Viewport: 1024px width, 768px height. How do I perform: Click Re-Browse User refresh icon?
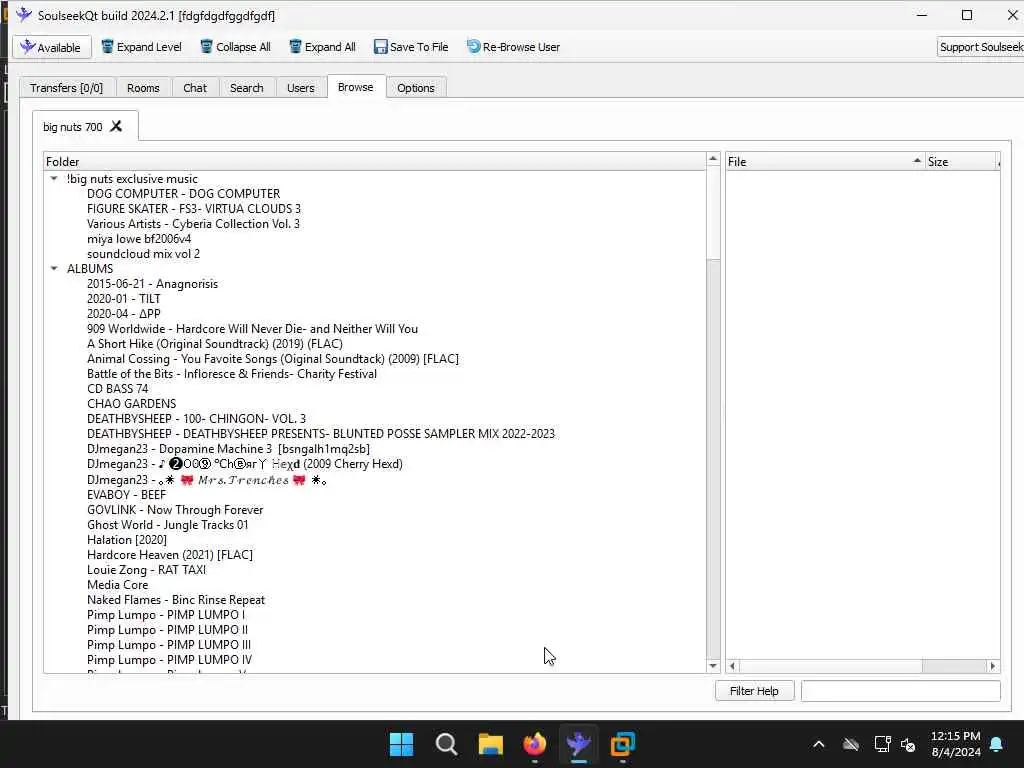coord(473,47)
